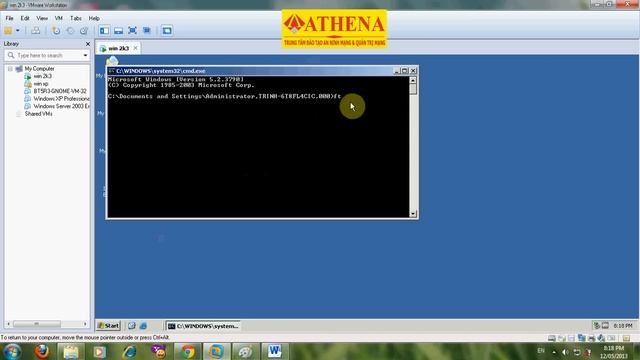Select My Computer in the library
Image resolution: width=640 pixels, height=360 pixels.
click(x=39, y=69)
